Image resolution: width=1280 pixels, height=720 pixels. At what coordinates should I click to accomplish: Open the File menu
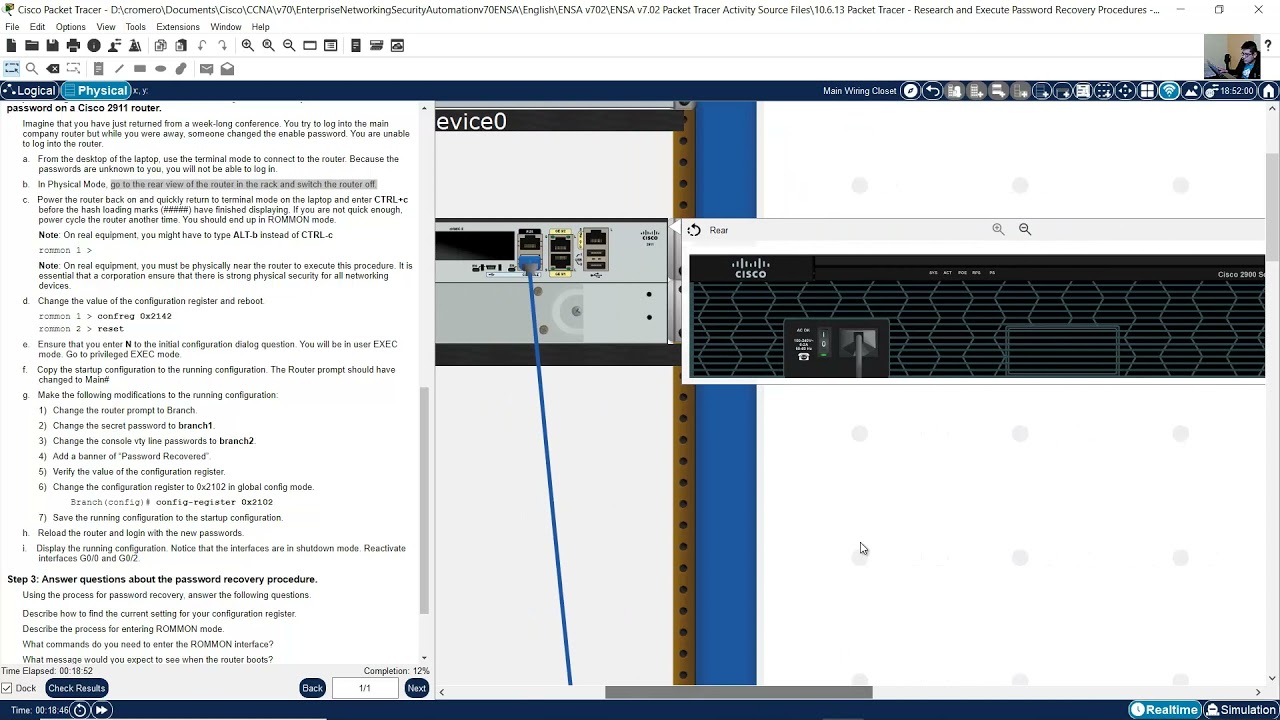[12, 27]
